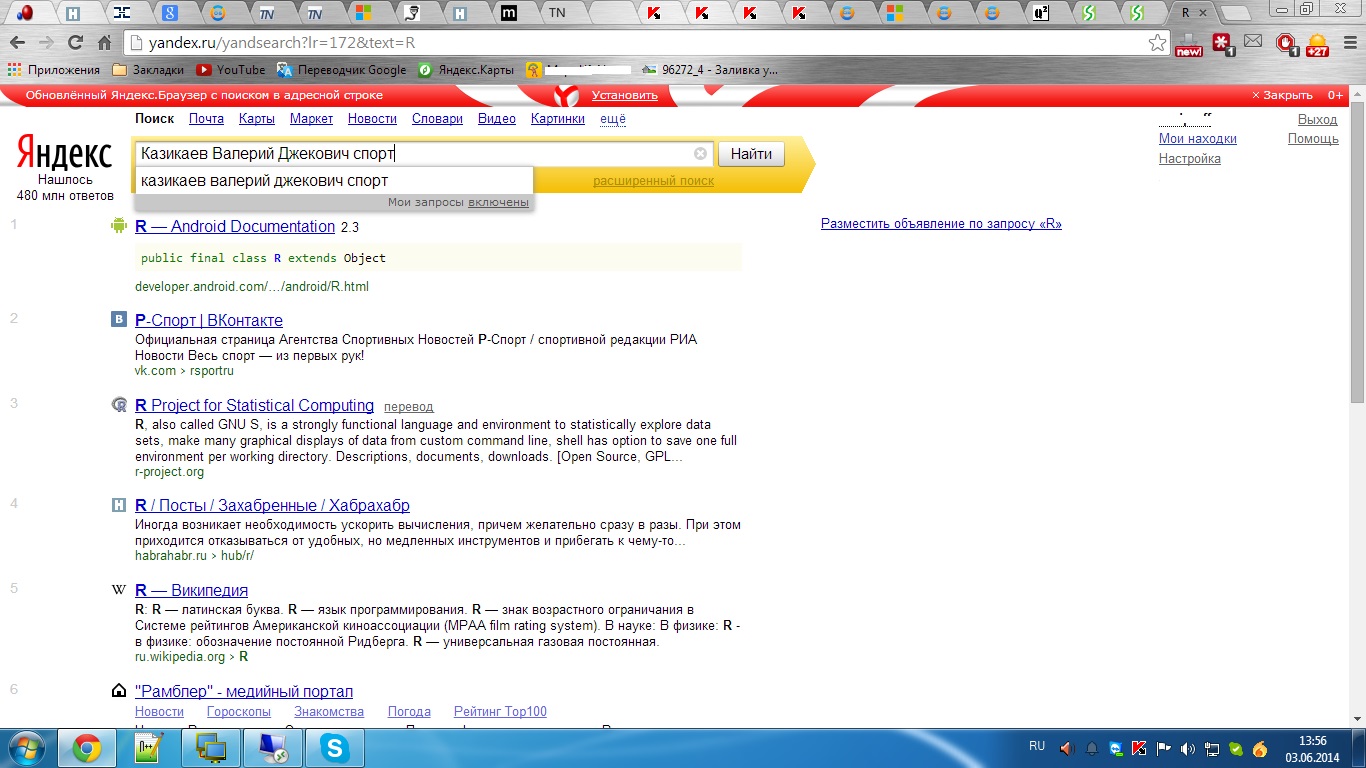This screenshot has width=1366, height=768.
Task: Click the 'new!' extension icon
Action: pos(1188,44)
